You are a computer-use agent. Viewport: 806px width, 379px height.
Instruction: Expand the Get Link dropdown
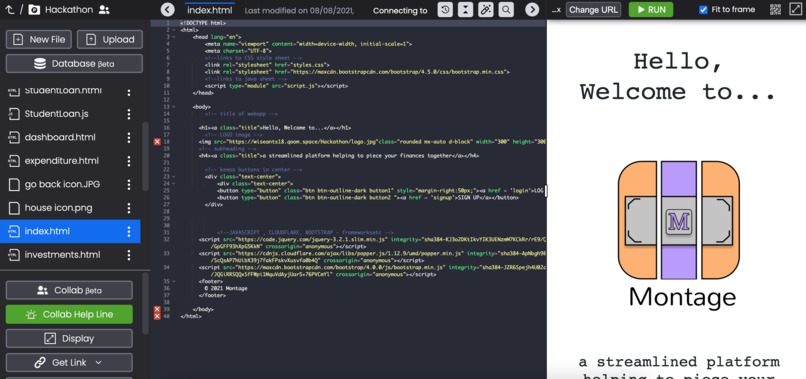coord(98,363)
